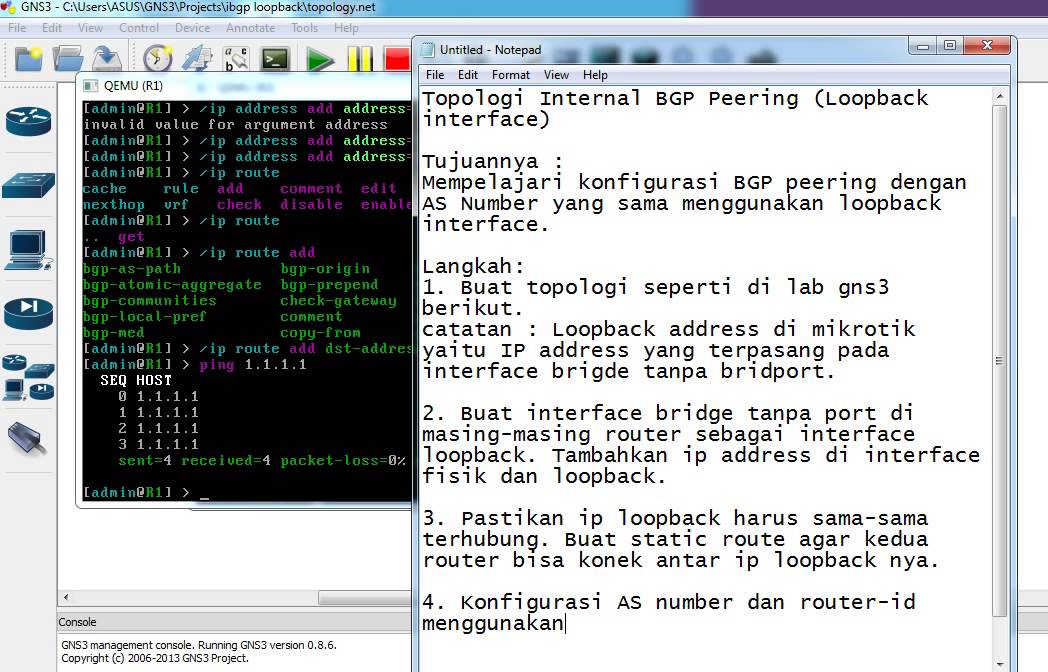Viewport: 1048px width, 672px height.
Task: Click the Notepad scroll up arrow
Action: pyautogui.click(x=1000, y=96)
